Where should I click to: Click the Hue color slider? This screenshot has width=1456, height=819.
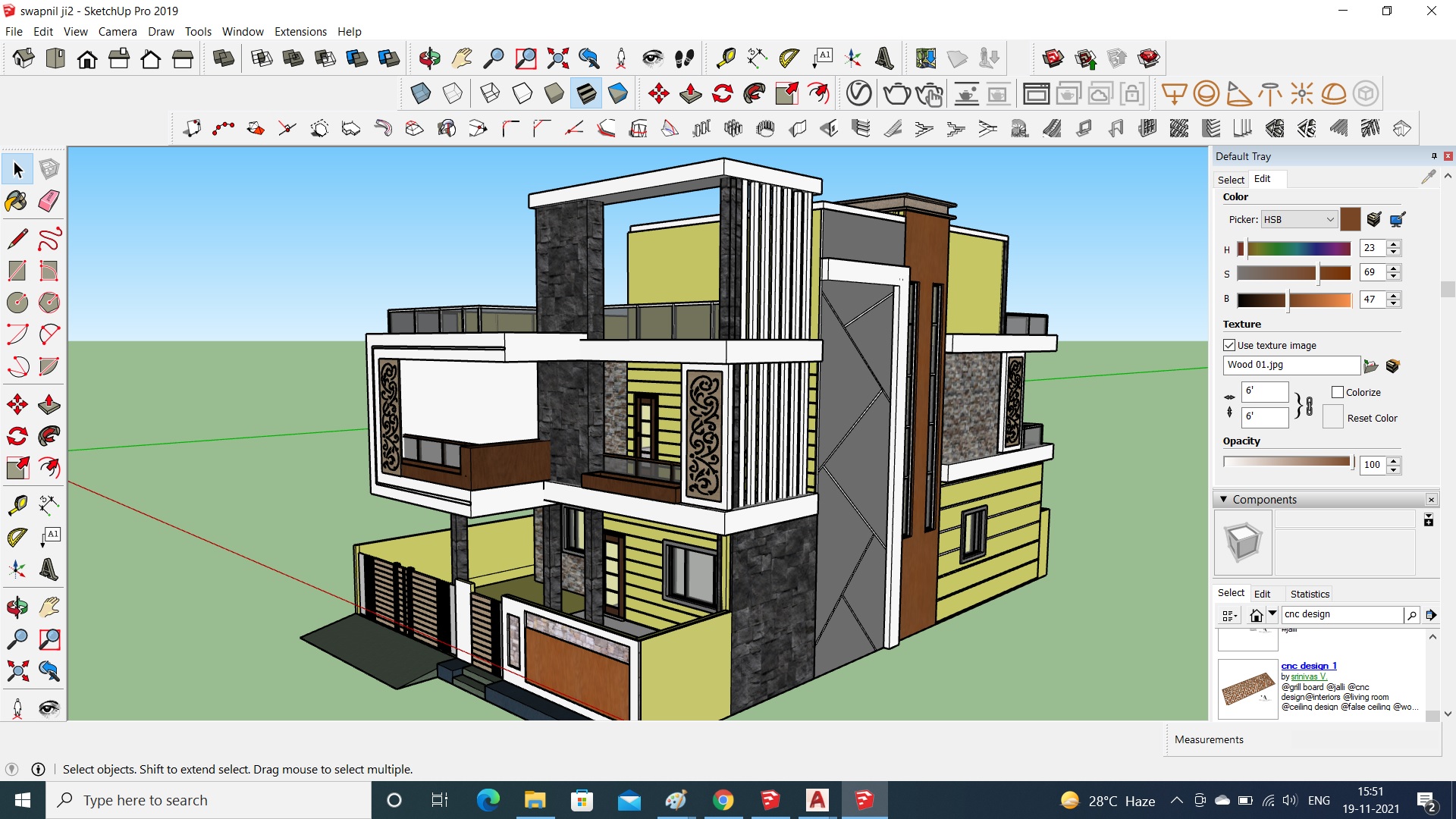pos(1294,248)
